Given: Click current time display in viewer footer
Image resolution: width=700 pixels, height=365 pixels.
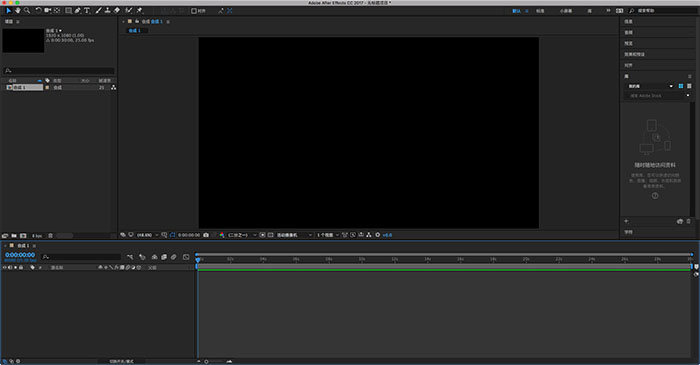Looking at the screenshot, I should pyautogui.click(x=189, y=235).
